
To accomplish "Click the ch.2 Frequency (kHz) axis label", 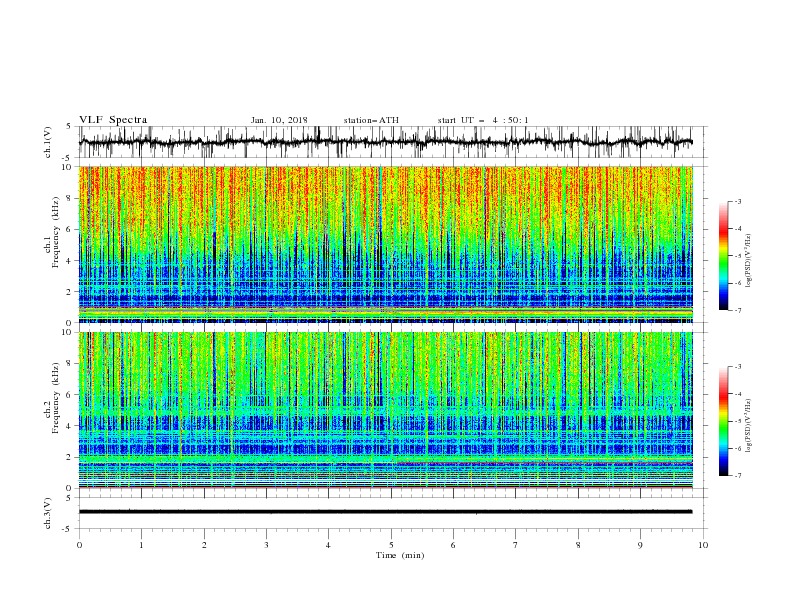I will tap(52, 397).
